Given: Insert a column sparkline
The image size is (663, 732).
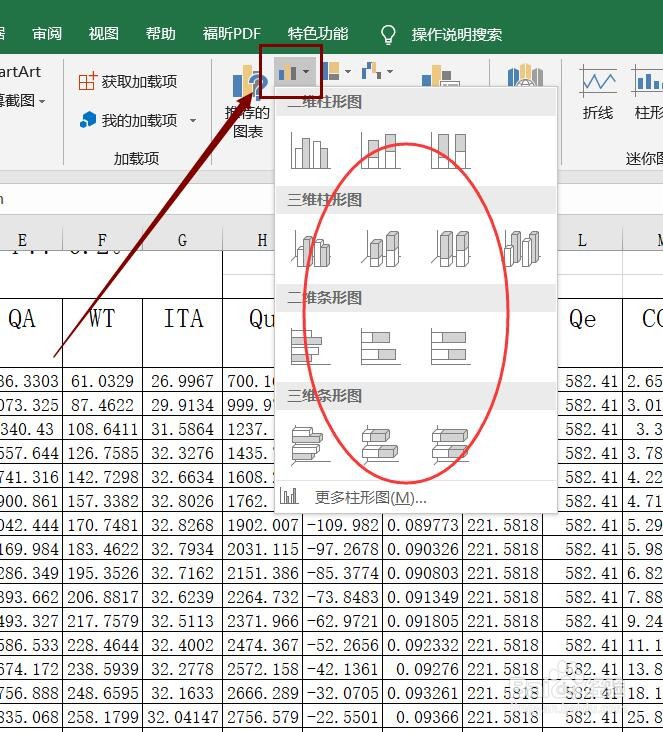Looking at the screenshot, I should 648,94.
